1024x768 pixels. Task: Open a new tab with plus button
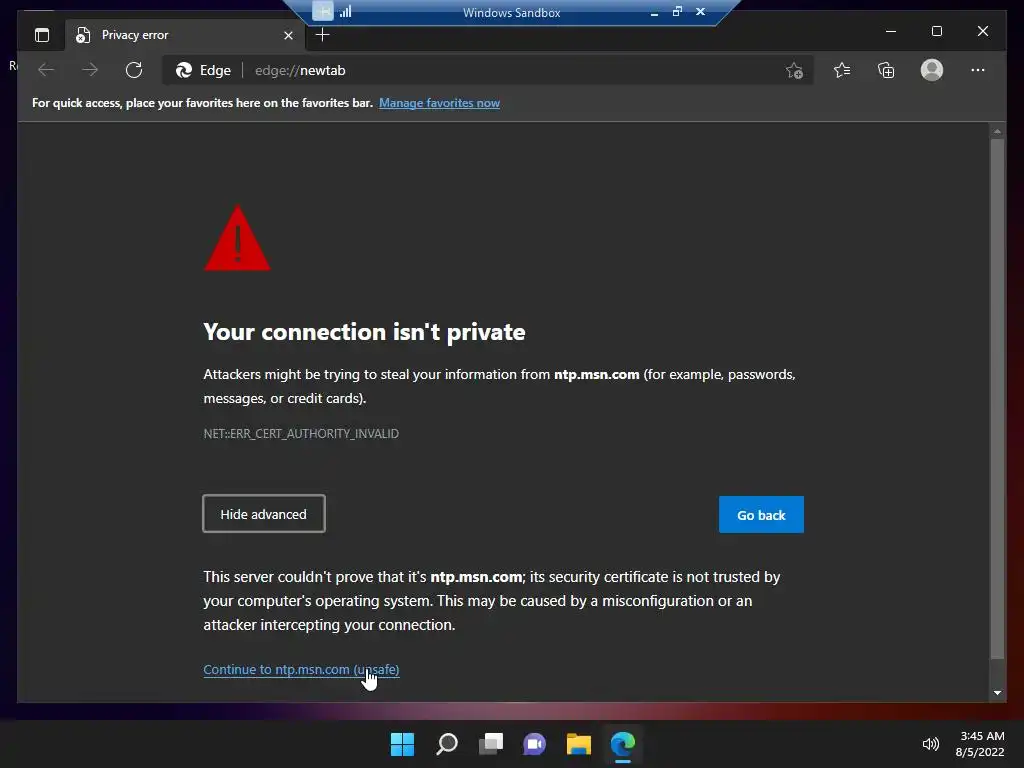coord(323,35)
